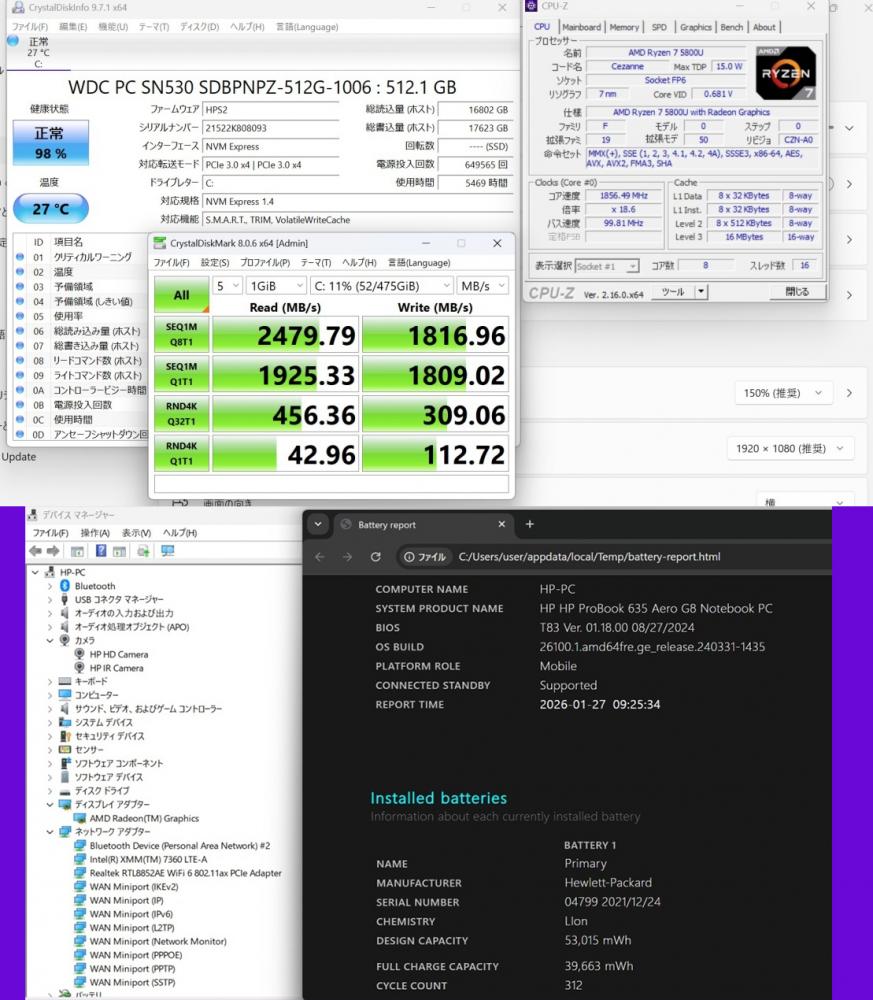This screenshot has height=1000, width=873.
Task: Click the HP IR Camera webcam icon
Action: (79, 668)
